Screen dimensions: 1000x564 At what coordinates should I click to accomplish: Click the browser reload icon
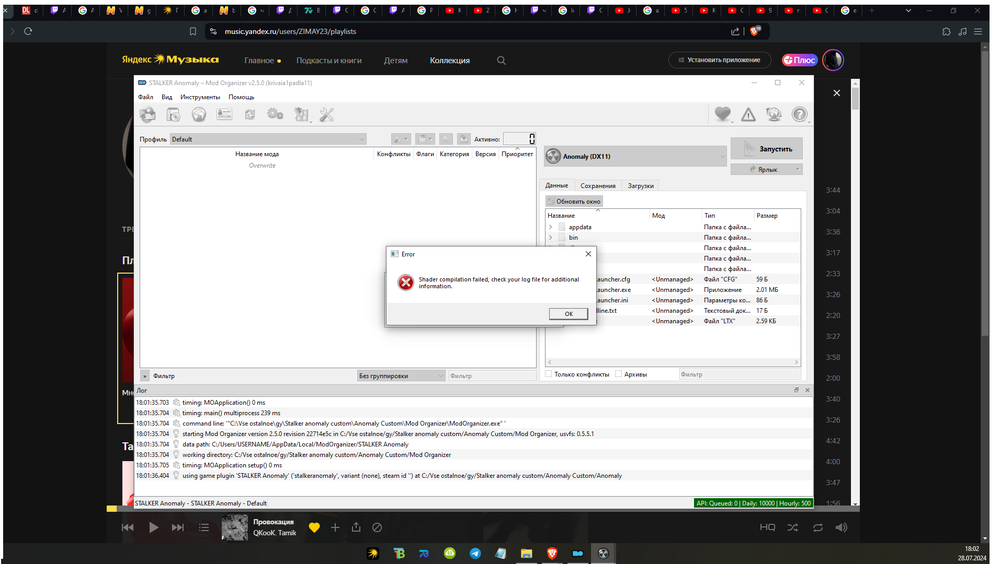point(28,31)
